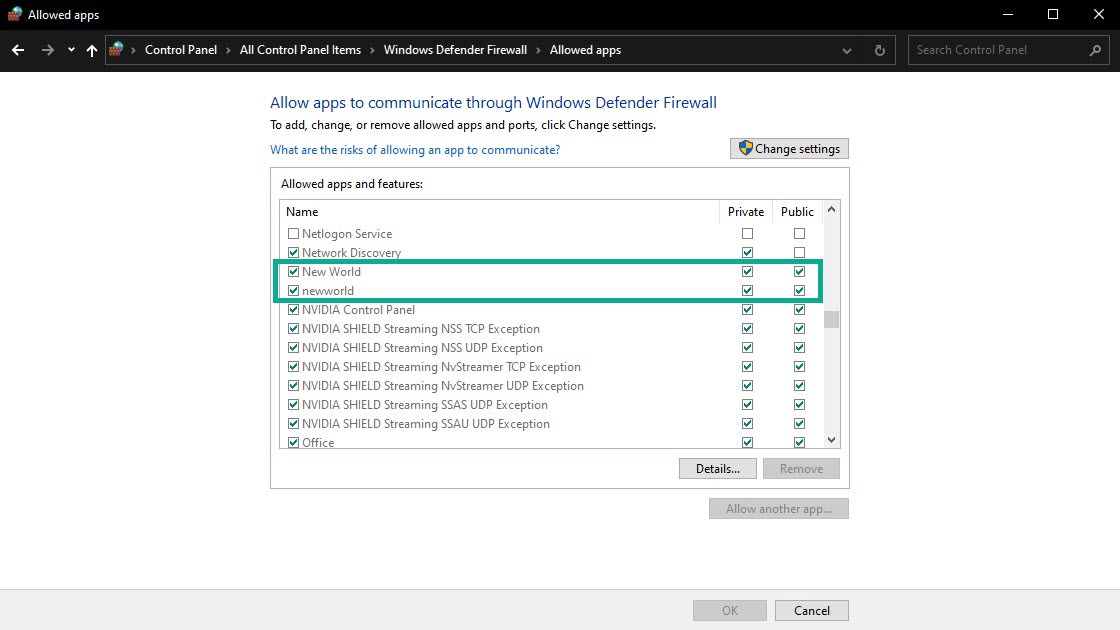Viewport: 1120px width, 630px height.
Task: Click inside the Search Control Panel field
Action: (x=1000, y=49)
